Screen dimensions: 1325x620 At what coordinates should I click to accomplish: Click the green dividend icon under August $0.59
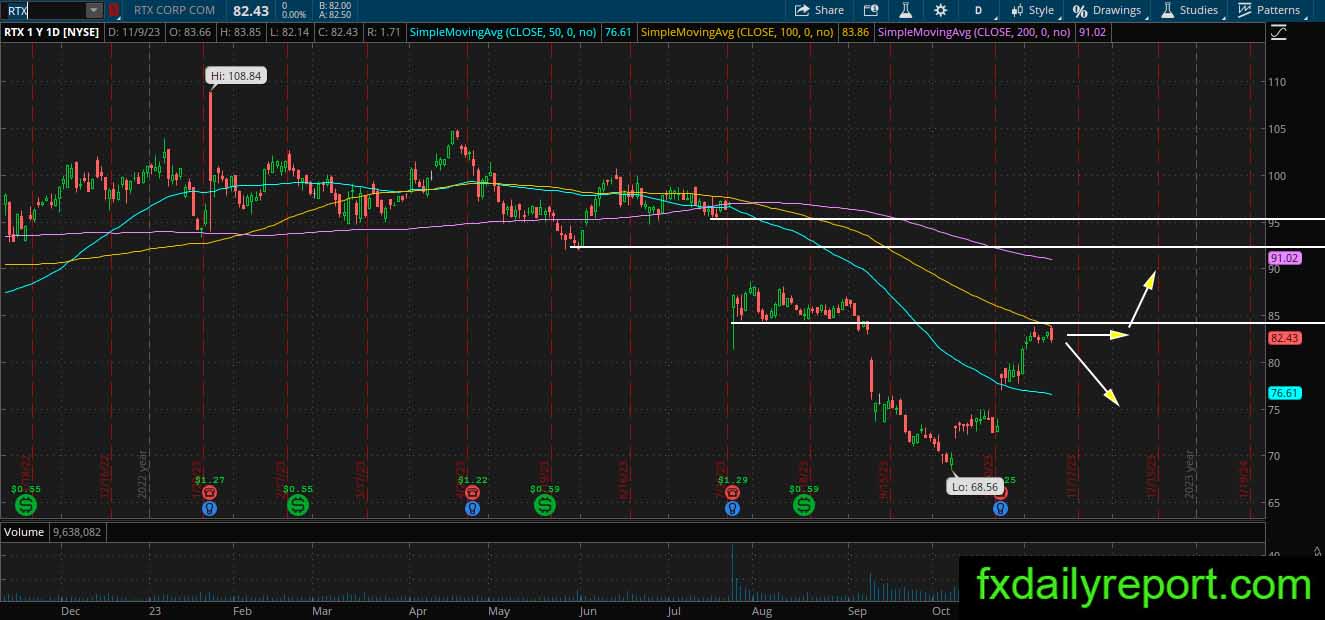coord(804,507)
